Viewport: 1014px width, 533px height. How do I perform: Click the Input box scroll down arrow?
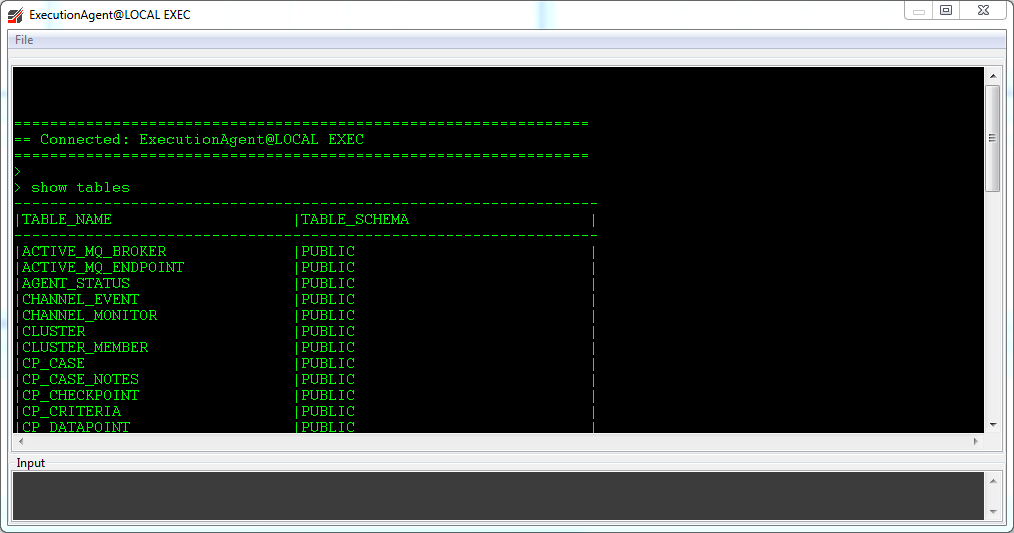coord(992,511)
